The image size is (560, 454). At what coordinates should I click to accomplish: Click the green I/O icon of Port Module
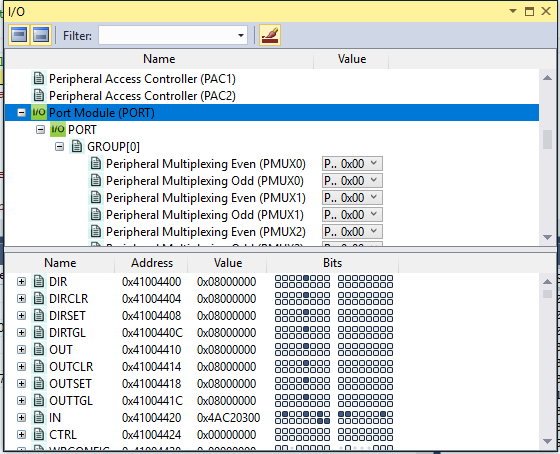39,113
